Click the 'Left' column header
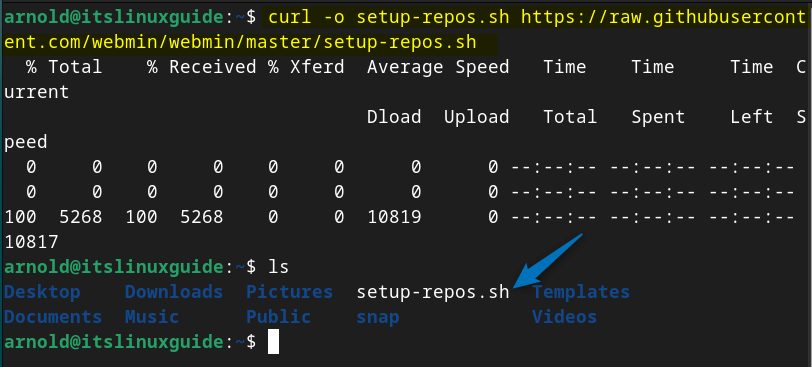 pyautogui.click(x=751, y=117)
